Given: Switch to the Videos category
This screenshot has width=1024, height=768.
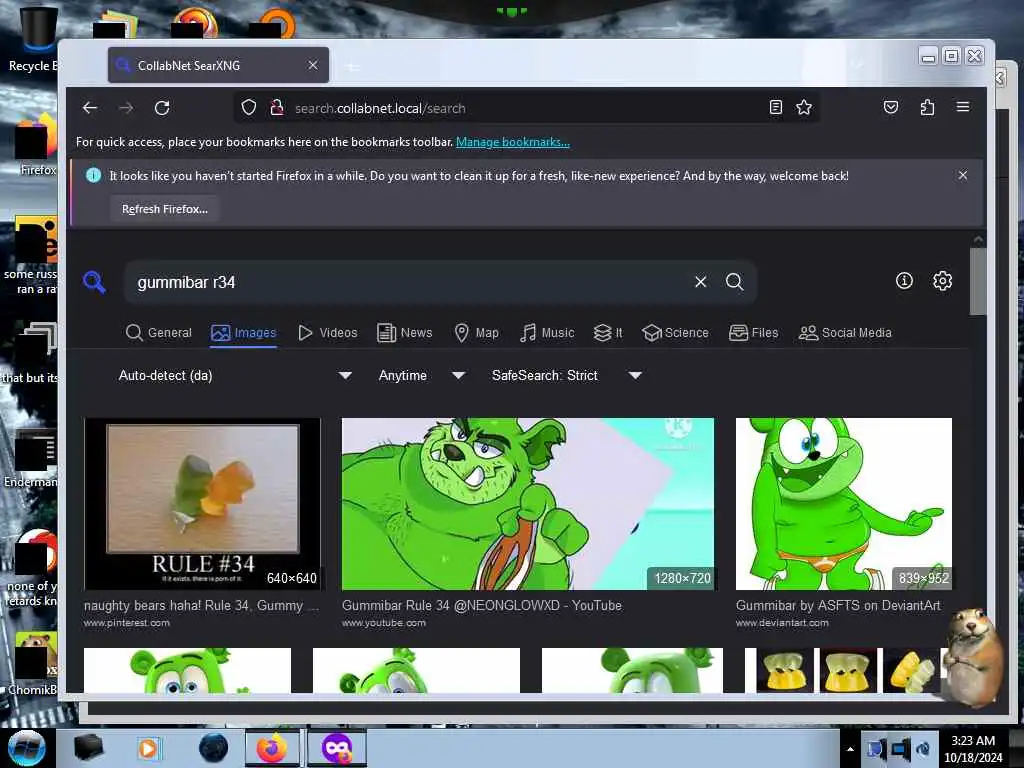Looking at the screenshot, I should tap(328, 332).
